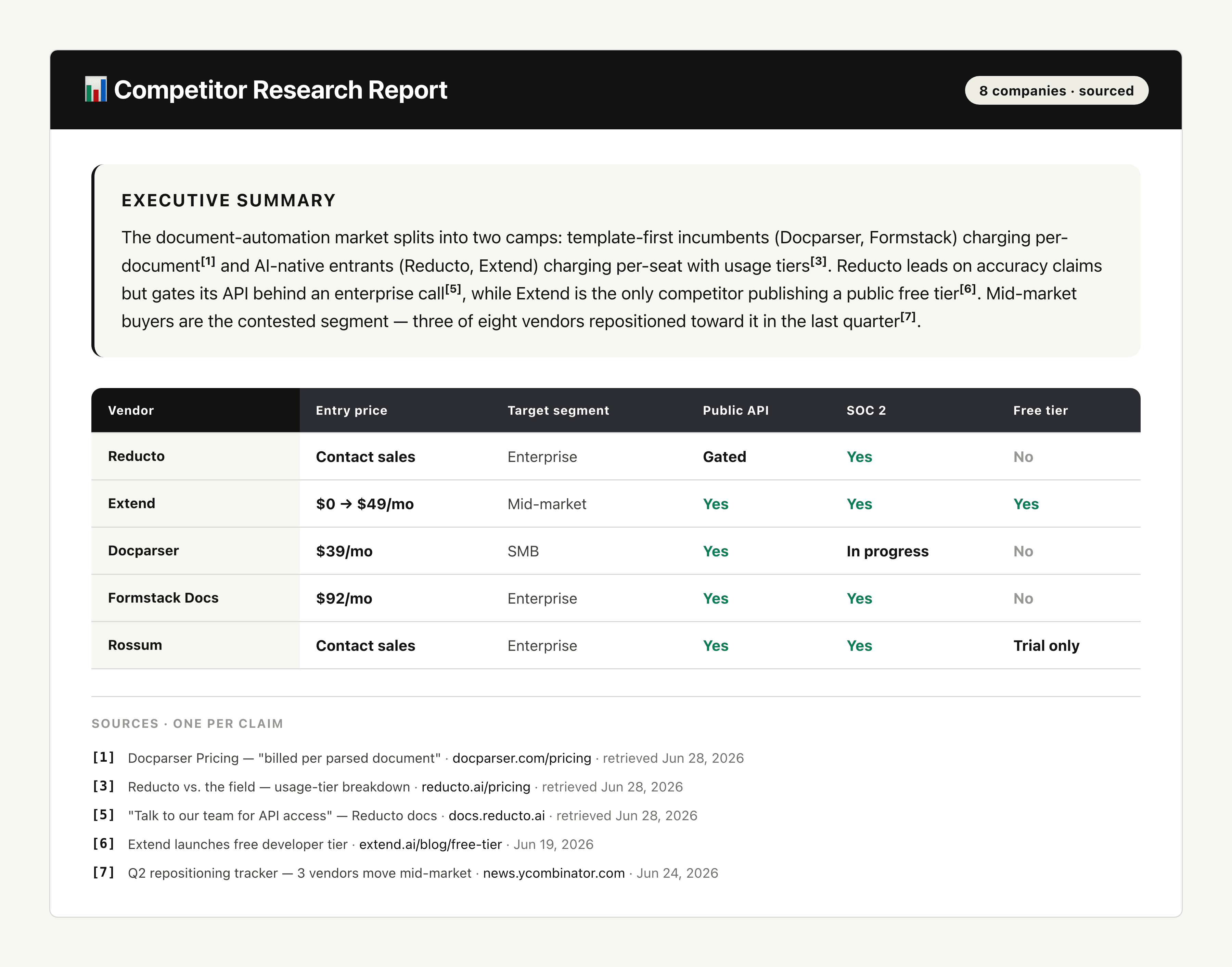Select the Docparser vendor cell

pos(195,551)
